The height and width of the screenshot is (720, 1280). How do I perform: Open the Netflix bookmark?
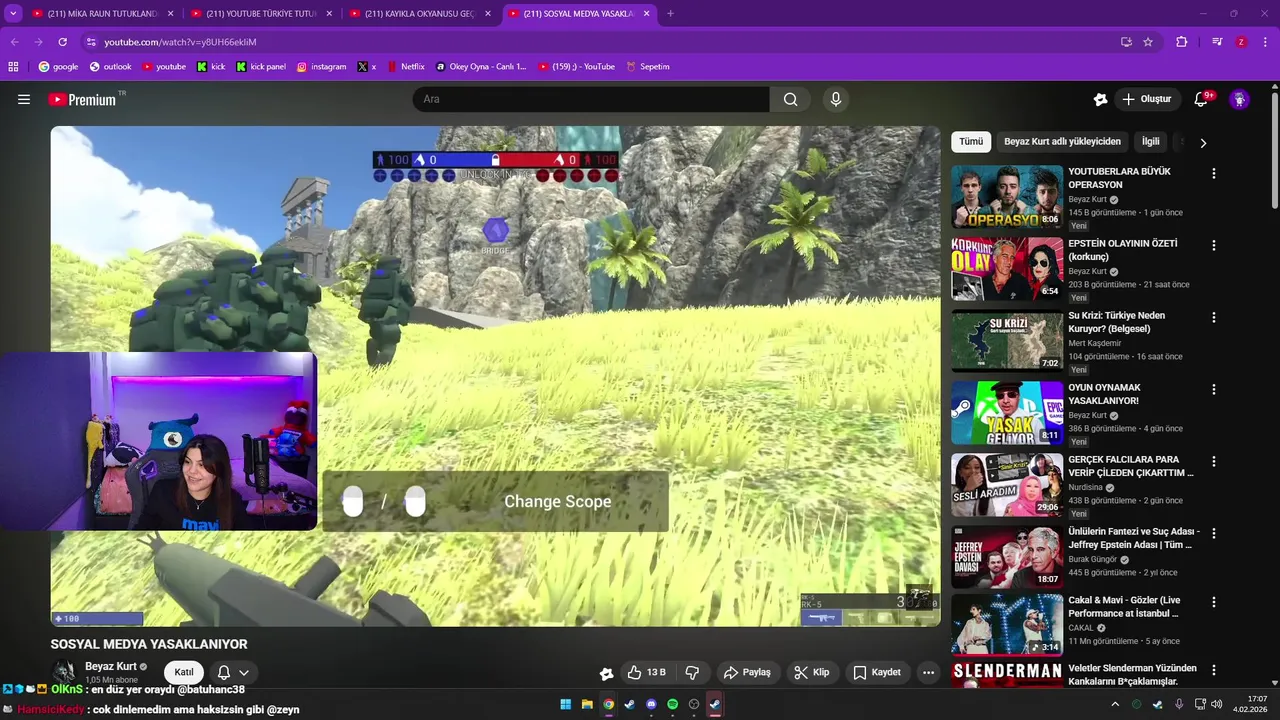(x=406, y=67)
